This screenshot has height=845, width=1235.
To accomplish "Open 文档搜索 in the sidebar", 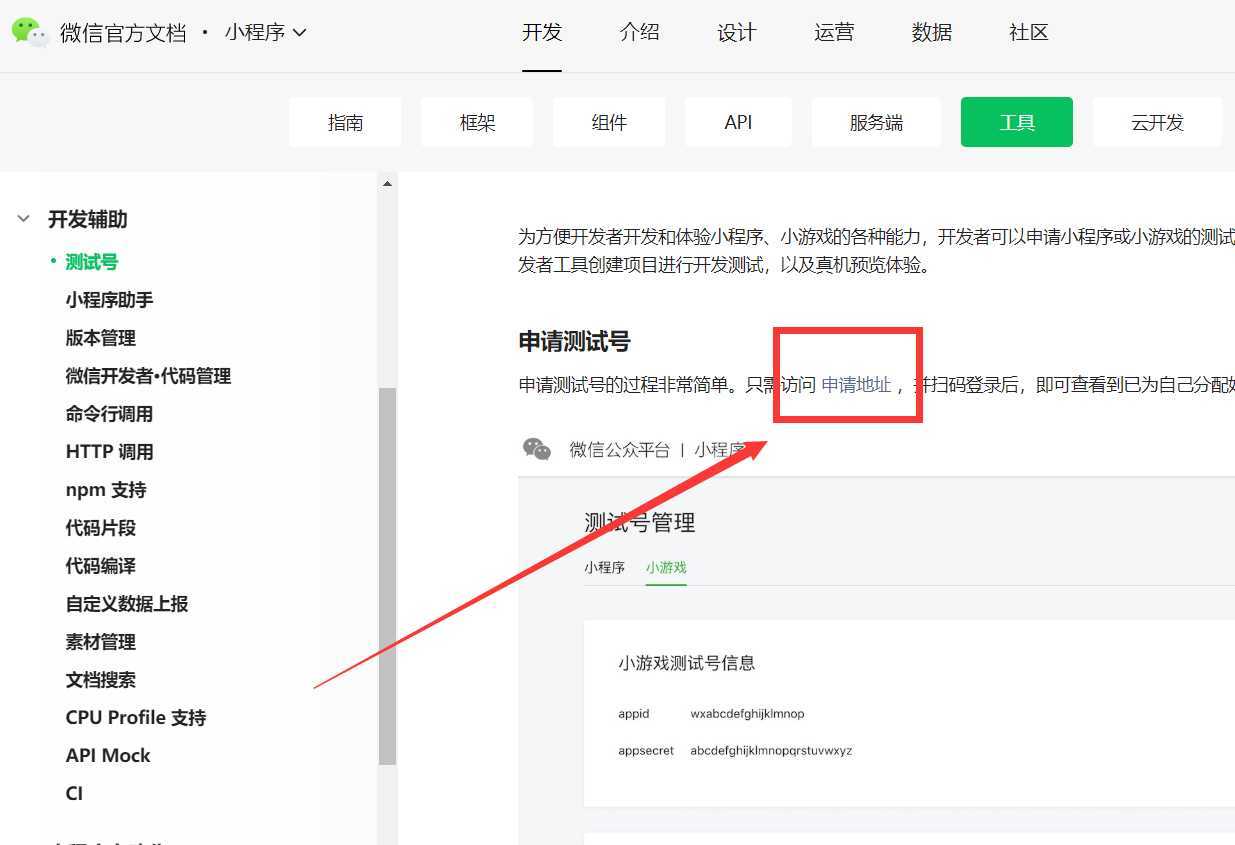I will click(101, 680).
